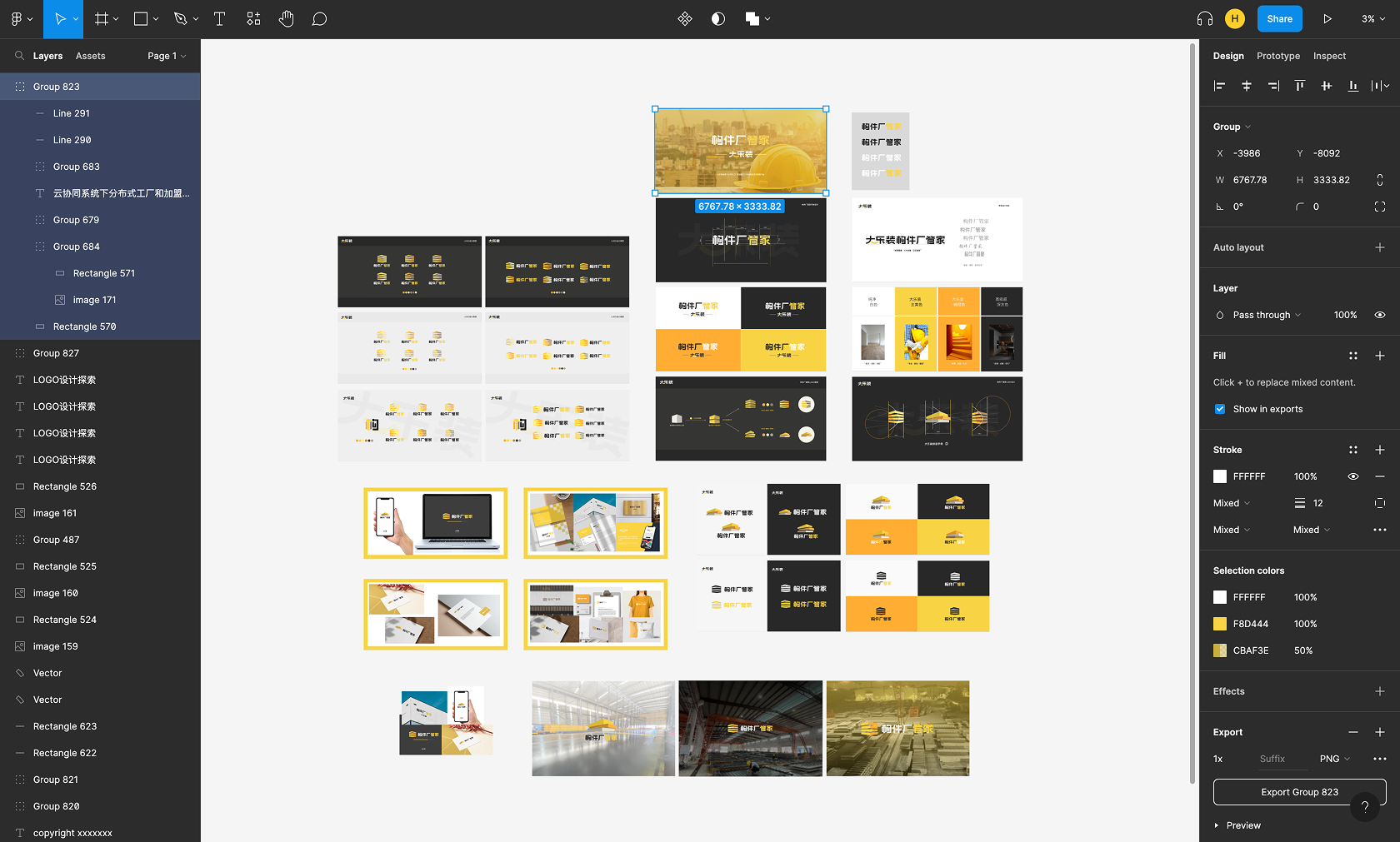Expand the export Preview section
This screenshot has width=1400, height=842.
[x=1237, y=825]
